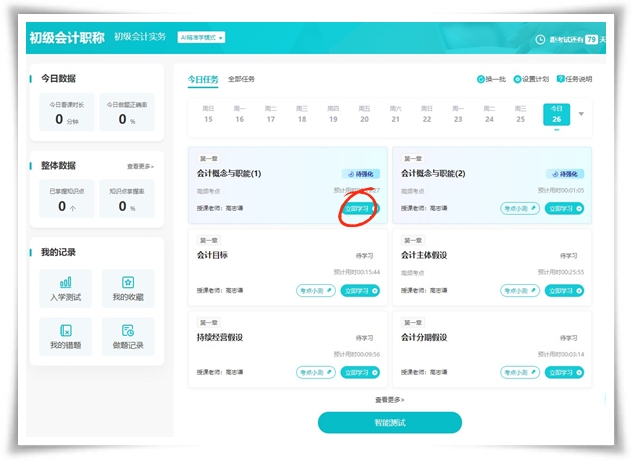The image size is (631, 460).
Task: Select 周五 20 in the calendar
Action: point(364,115)
